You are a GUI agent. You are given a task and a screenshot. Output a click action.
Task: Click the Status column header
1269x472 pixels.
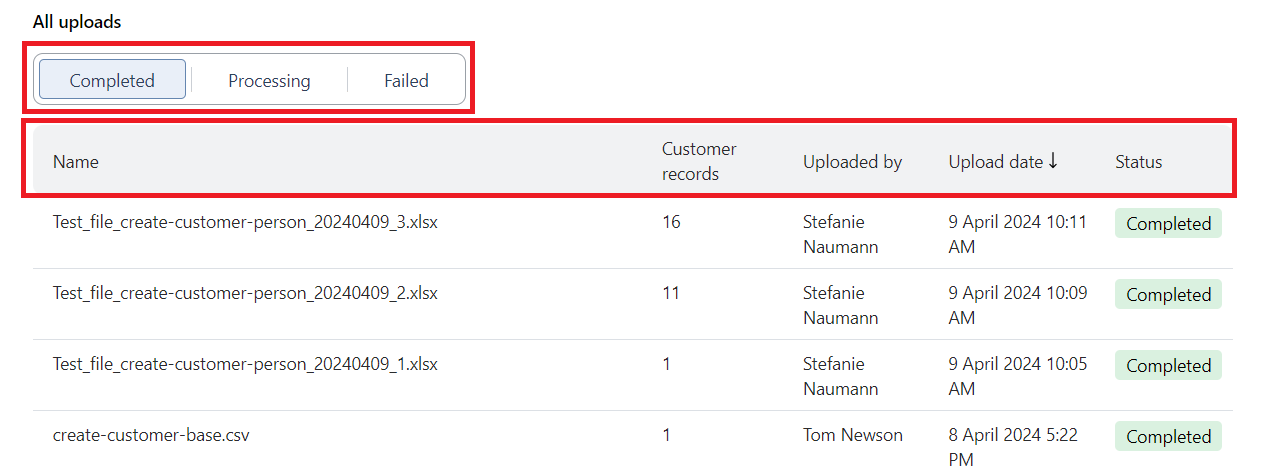tap(1138, 161)
